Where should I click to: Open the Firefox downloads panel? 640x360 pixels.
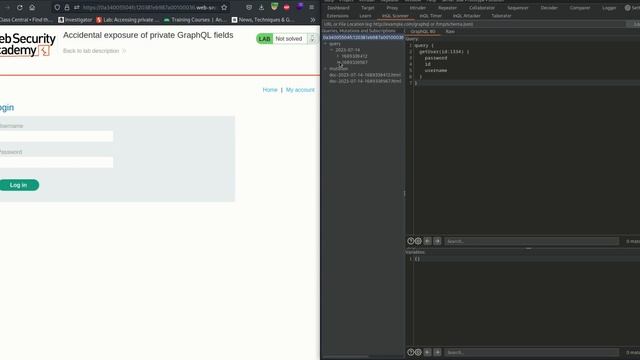point(262,7)
